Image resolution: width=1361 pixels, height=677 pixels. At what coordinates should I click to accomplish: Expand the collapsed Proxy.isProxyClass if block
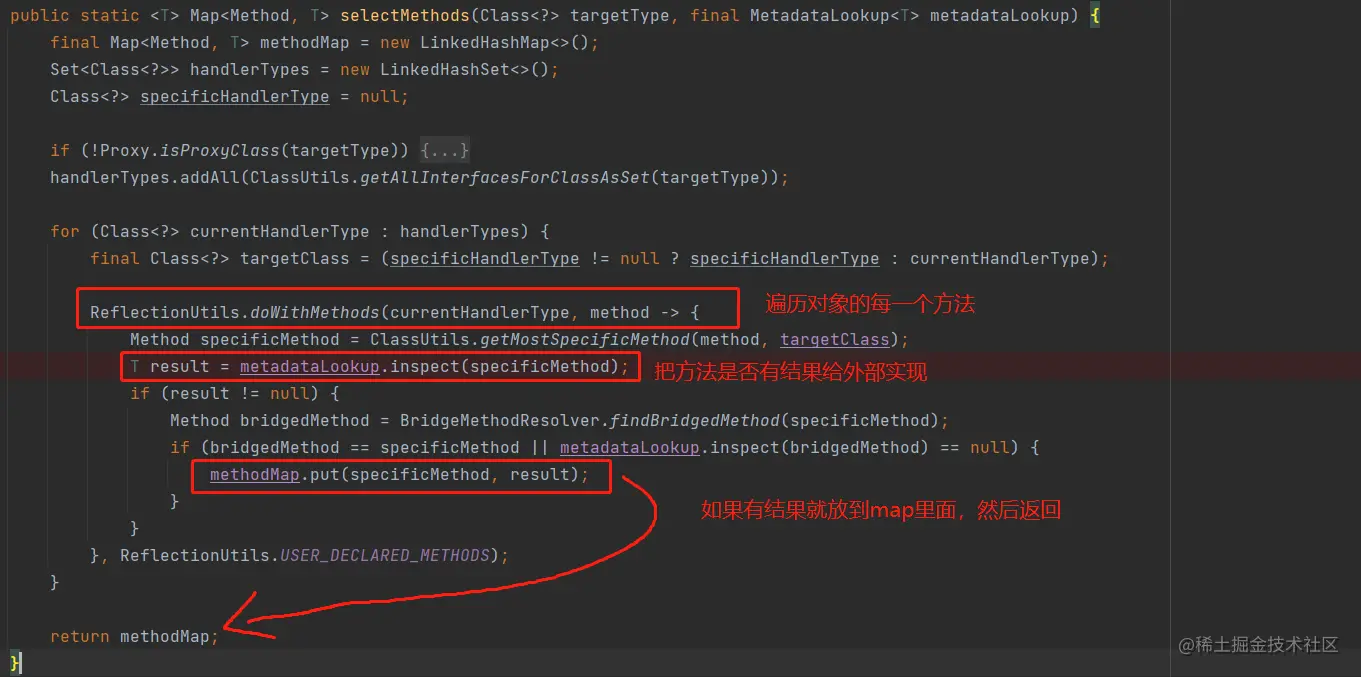coord(444,150)
